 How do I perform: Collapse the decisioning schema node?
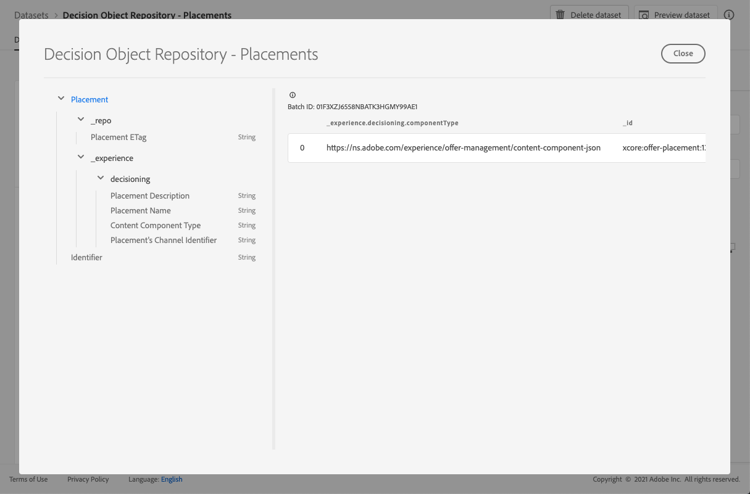pos(100,179)
